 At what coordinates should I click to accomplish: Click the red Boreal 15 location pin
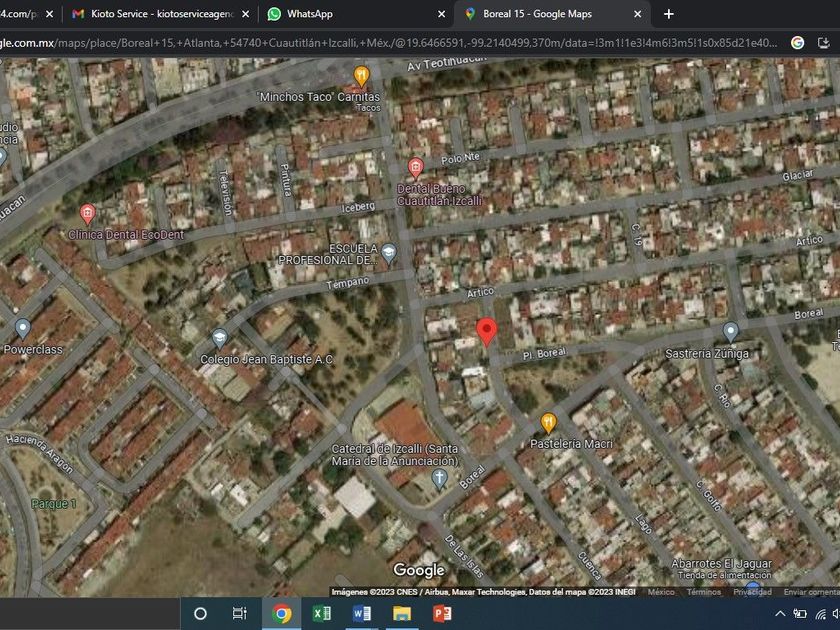tap(486, 331)
